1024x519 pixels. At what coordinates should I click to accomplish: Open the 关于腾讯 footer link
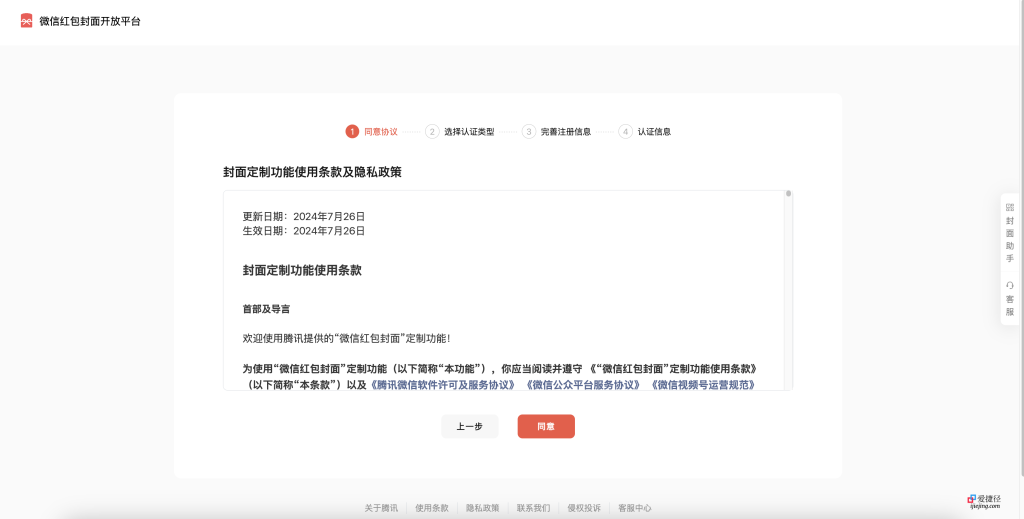tap(381, 508)
